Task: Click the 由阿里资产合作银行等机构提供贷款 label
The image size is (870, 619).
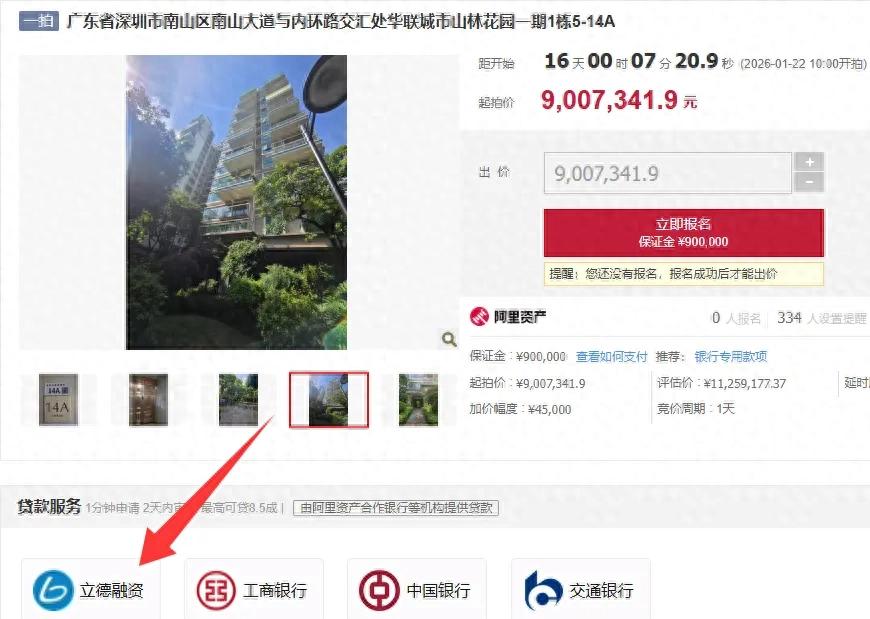Action: tap(396, 508)
